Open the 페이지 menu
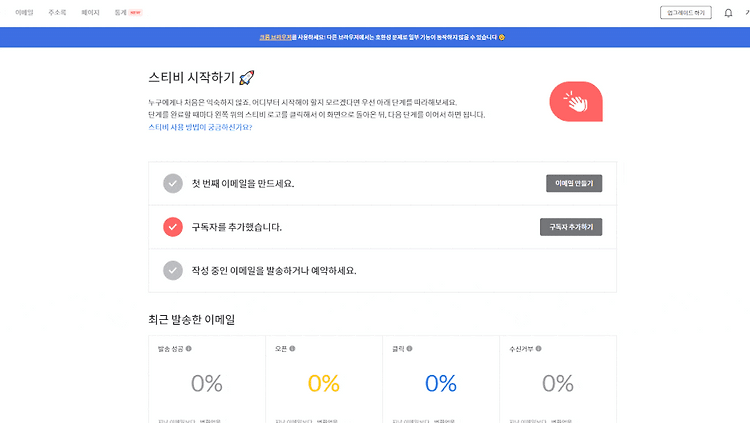Image resolution: width=750 pixels, height=423 pixels. tap(90, 12)
